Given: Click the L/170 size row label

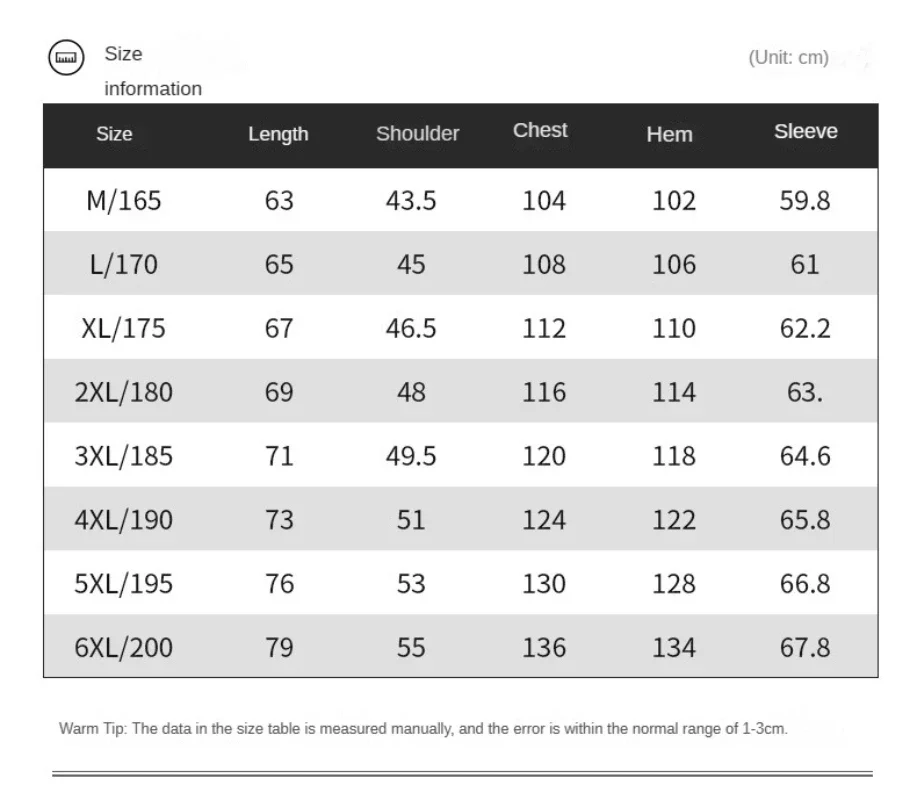Looking at the screenshot, I should tap(123, 265).
